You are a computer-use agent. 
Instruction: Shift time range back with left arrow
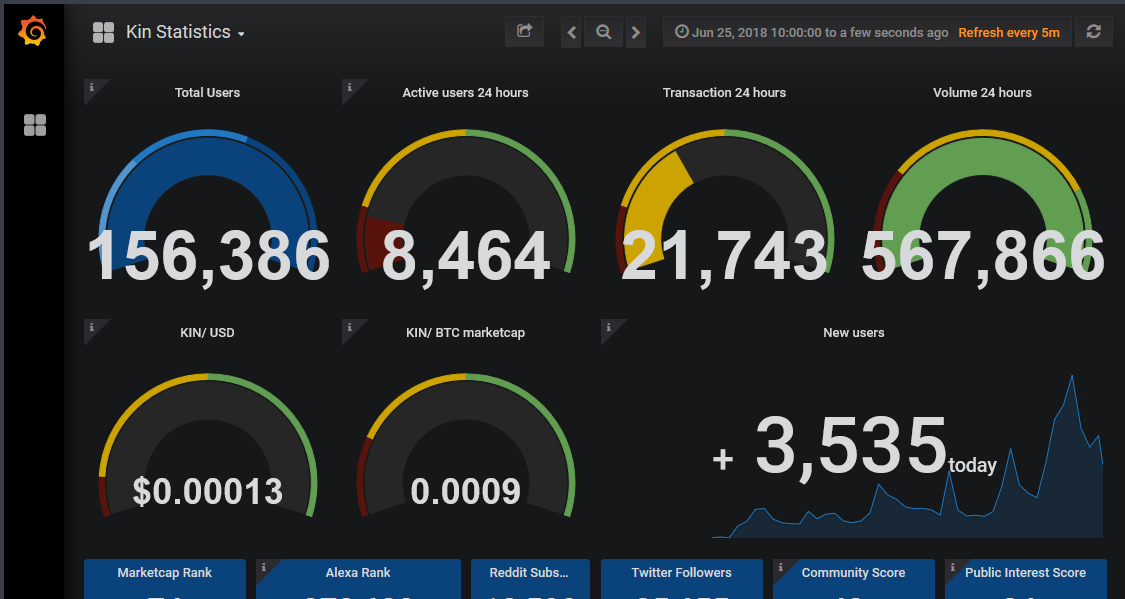(571, 32)
